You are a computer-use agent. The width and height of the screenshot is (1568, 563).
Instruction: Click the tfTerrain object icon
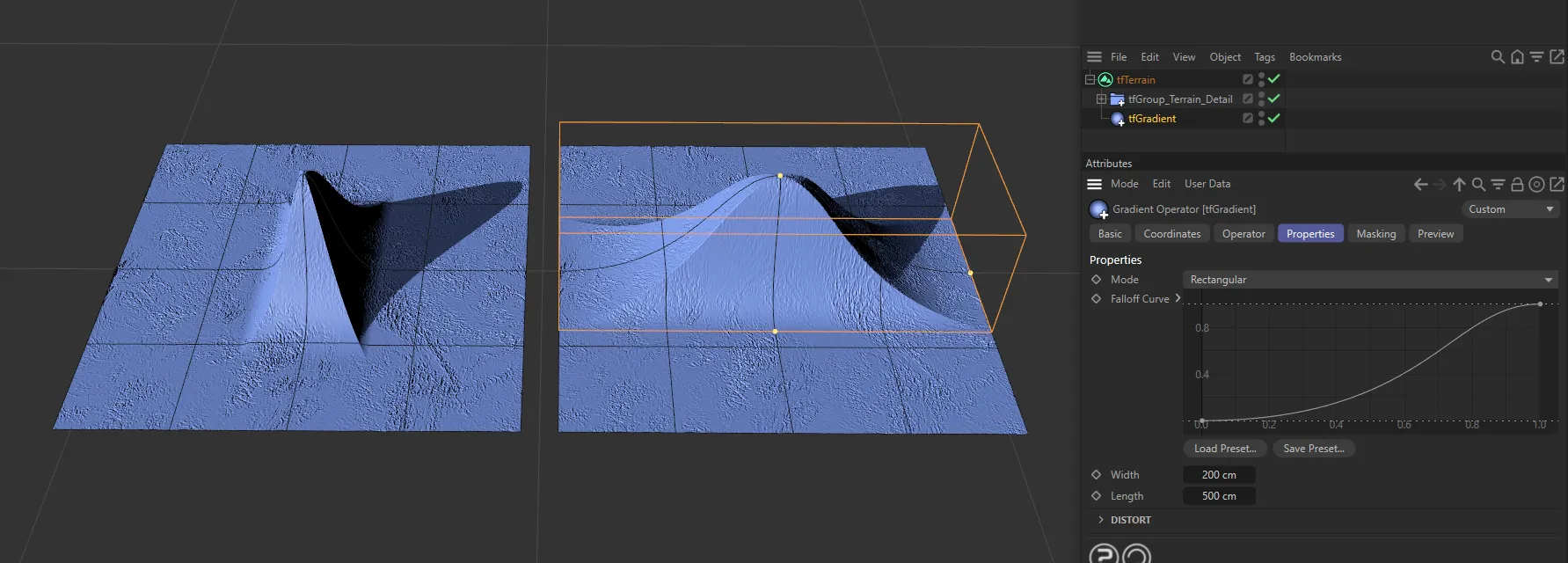pos(1105,80)
